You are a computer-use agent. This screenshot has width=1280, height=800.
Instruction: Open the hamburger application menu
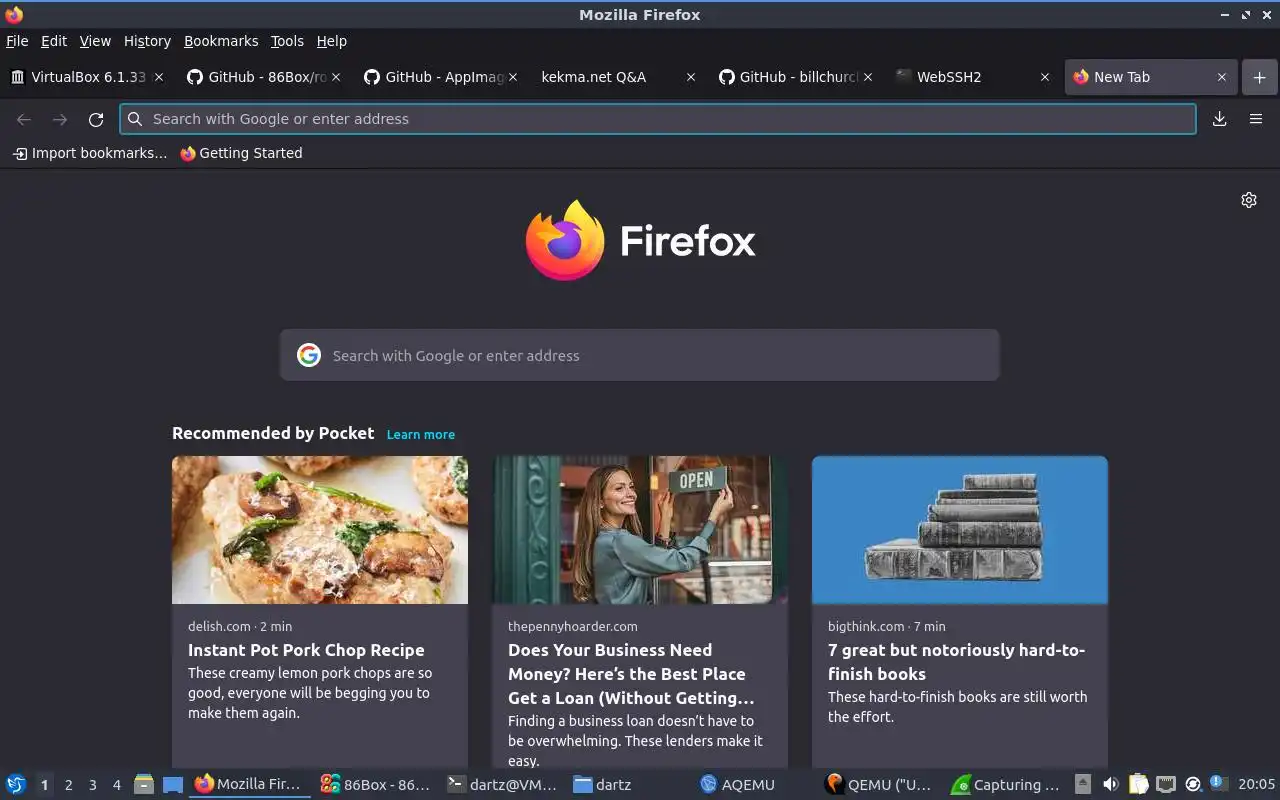[1256, 119]
